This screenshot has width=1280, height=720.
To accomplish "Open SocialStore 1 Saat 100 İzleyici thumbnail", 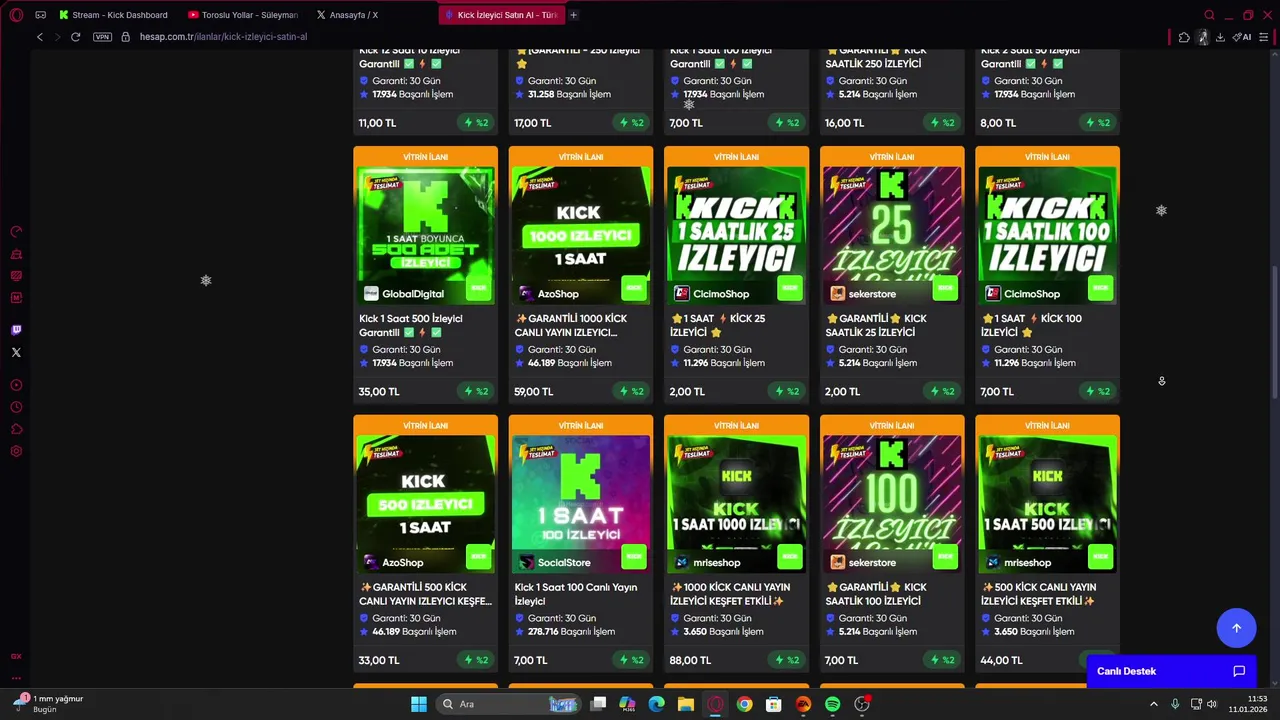I will (581, 504).
